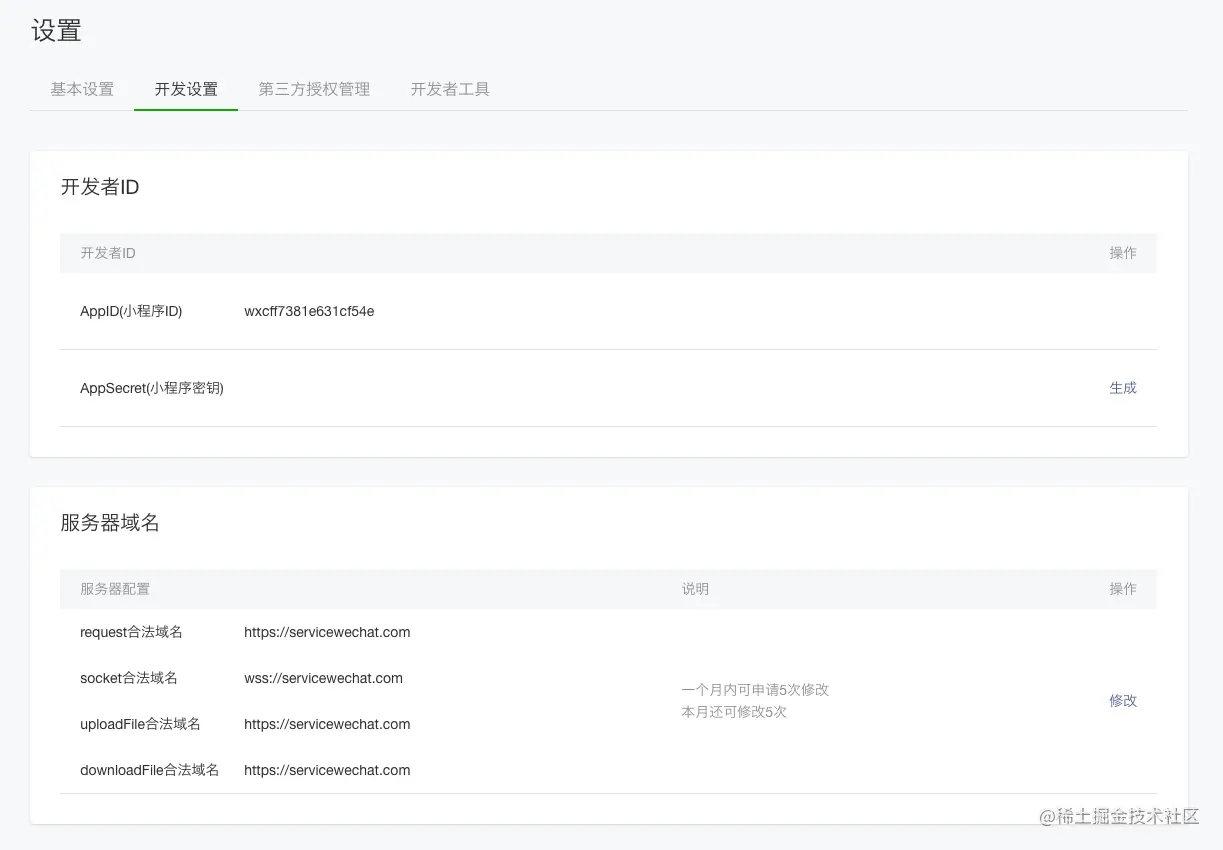Click the AppSecret(小程序密钥) label
The width and height of the screenshot is (1223, 850).
(x=151, y=388)
